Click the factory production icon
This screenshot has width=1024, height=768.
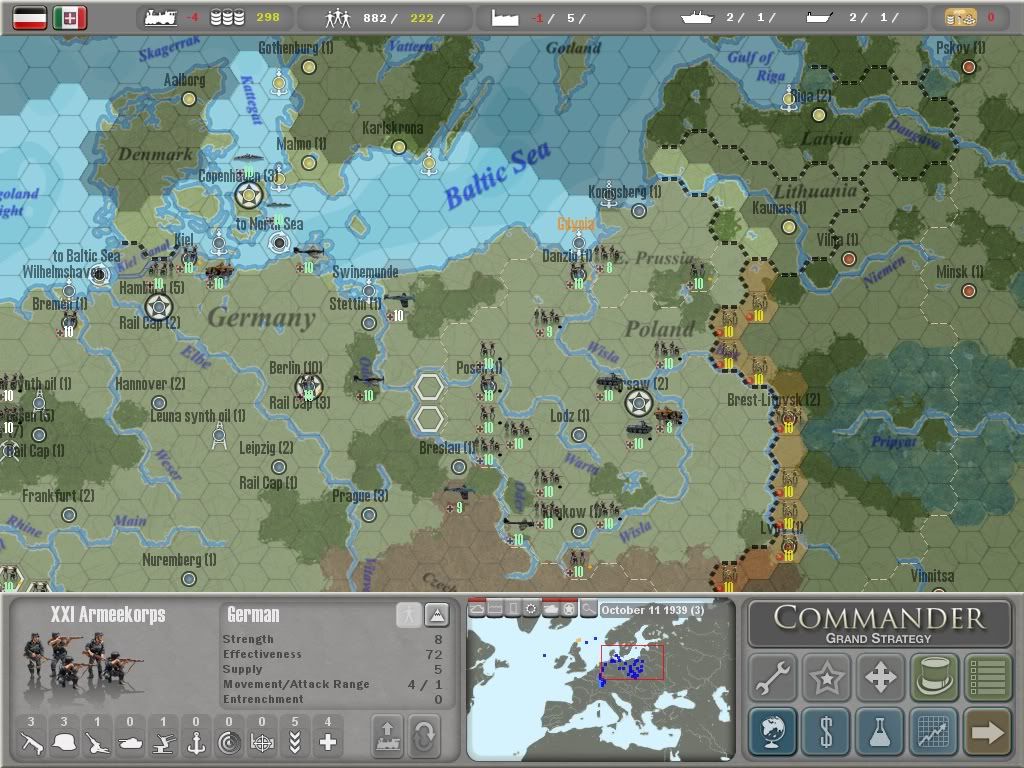point(504,18)
